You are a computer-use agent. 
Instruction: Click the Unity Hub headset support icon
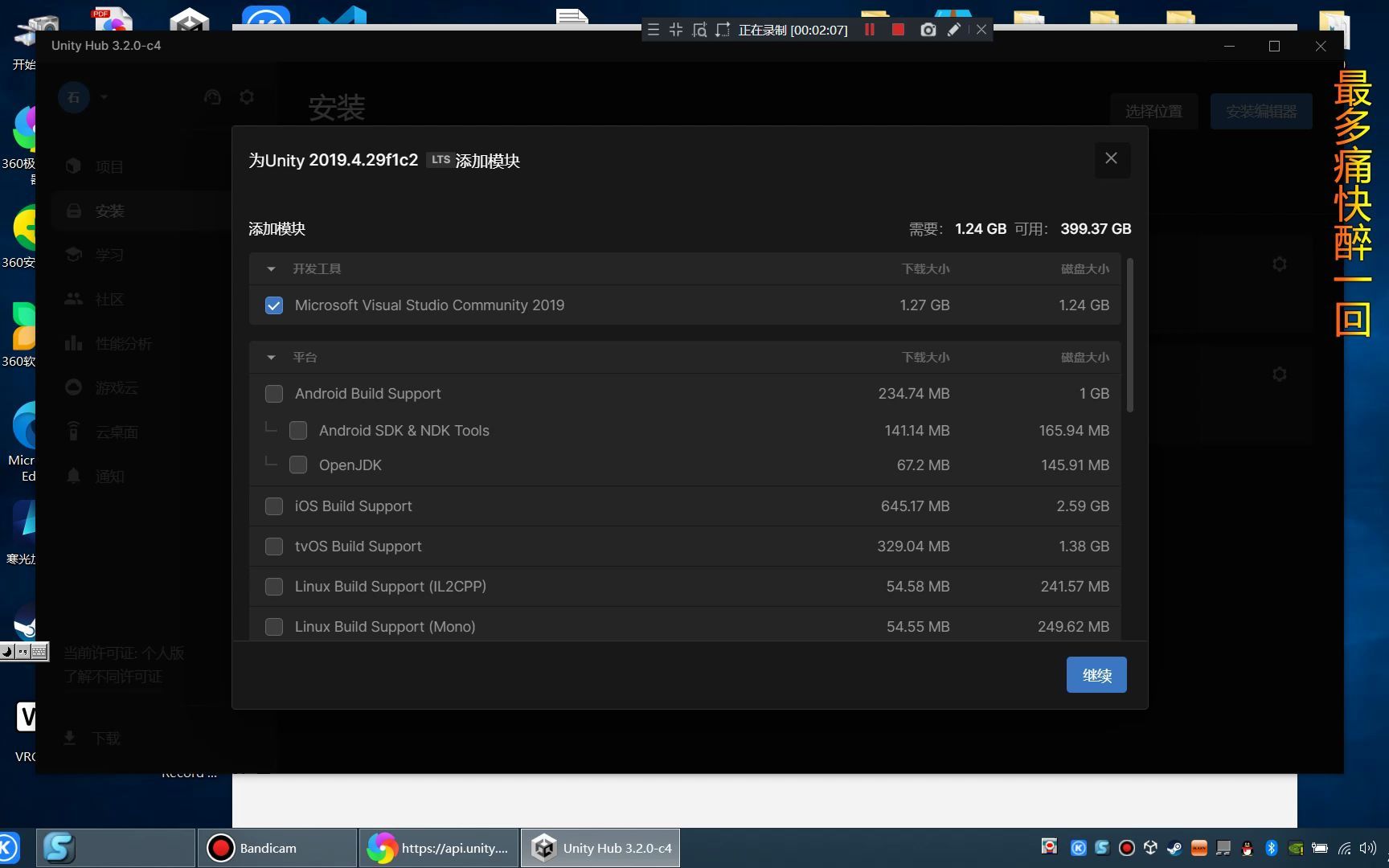pos(212,97)
